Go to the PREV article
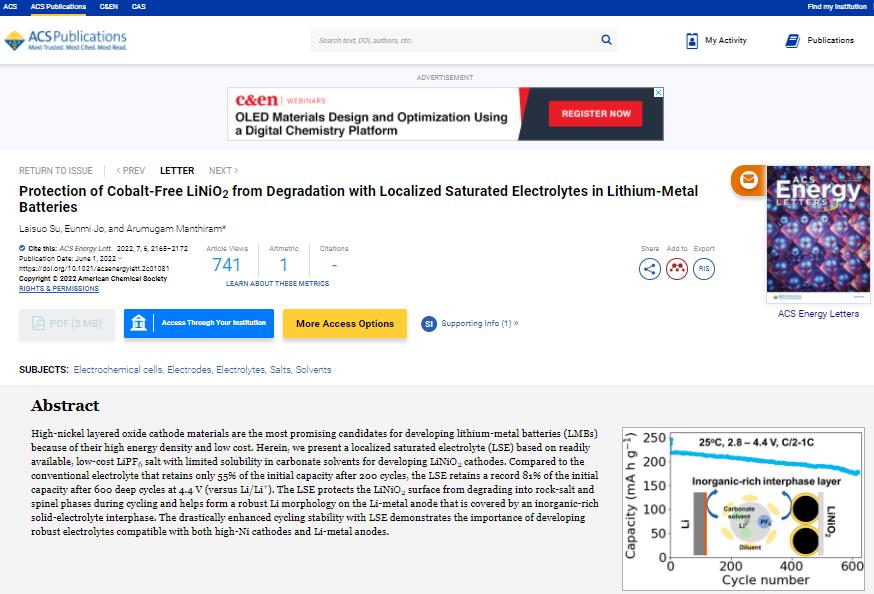Viewport: 874px width, 594px height. point(130,171)
